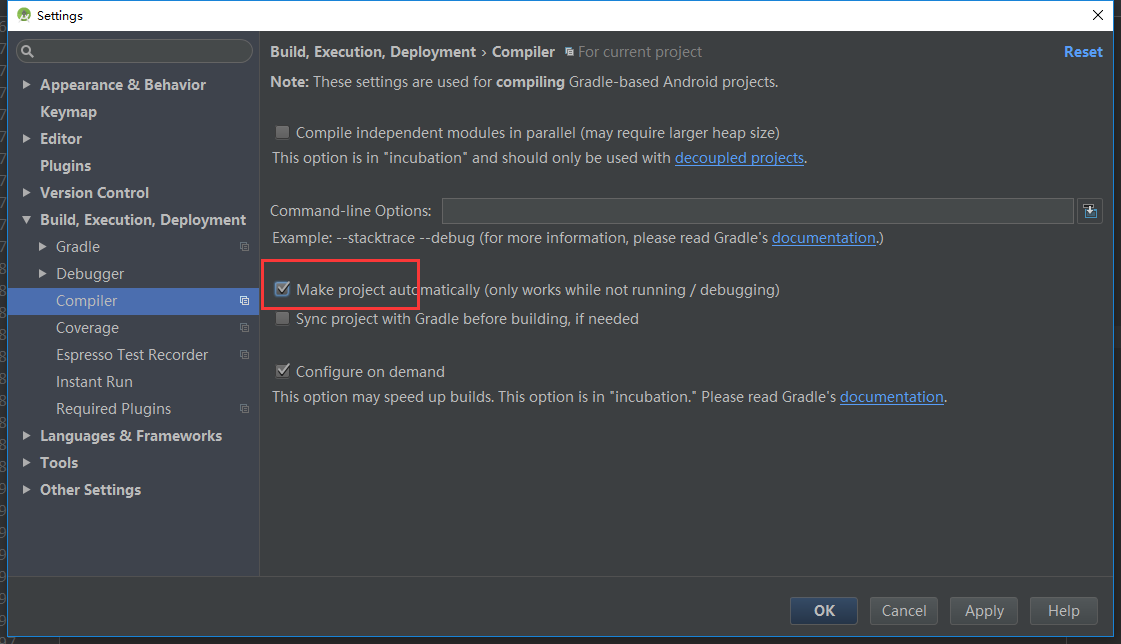Click project icon beside Required Plugins
The image size is (1121, 644).
(245, 409)
